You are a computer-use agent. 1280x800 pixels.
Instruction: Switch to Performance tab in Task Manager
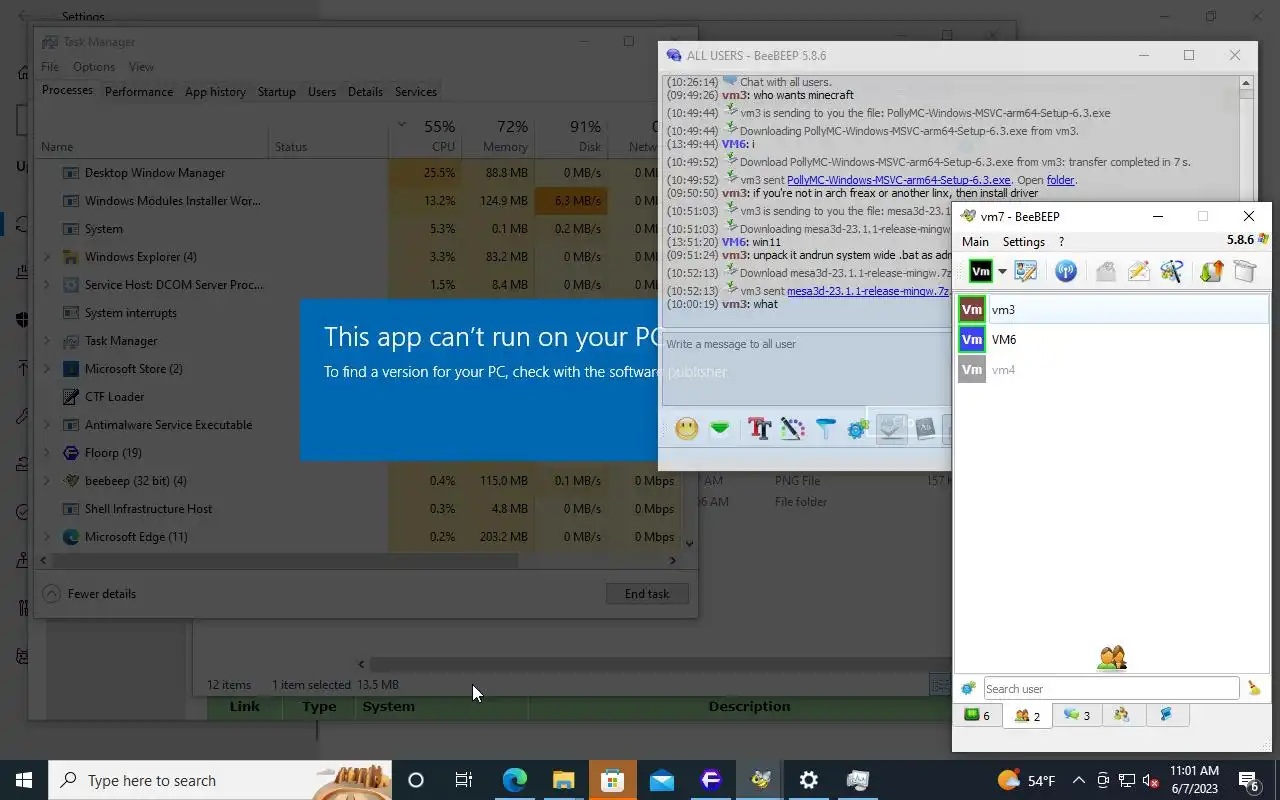[x=139, y=91]
